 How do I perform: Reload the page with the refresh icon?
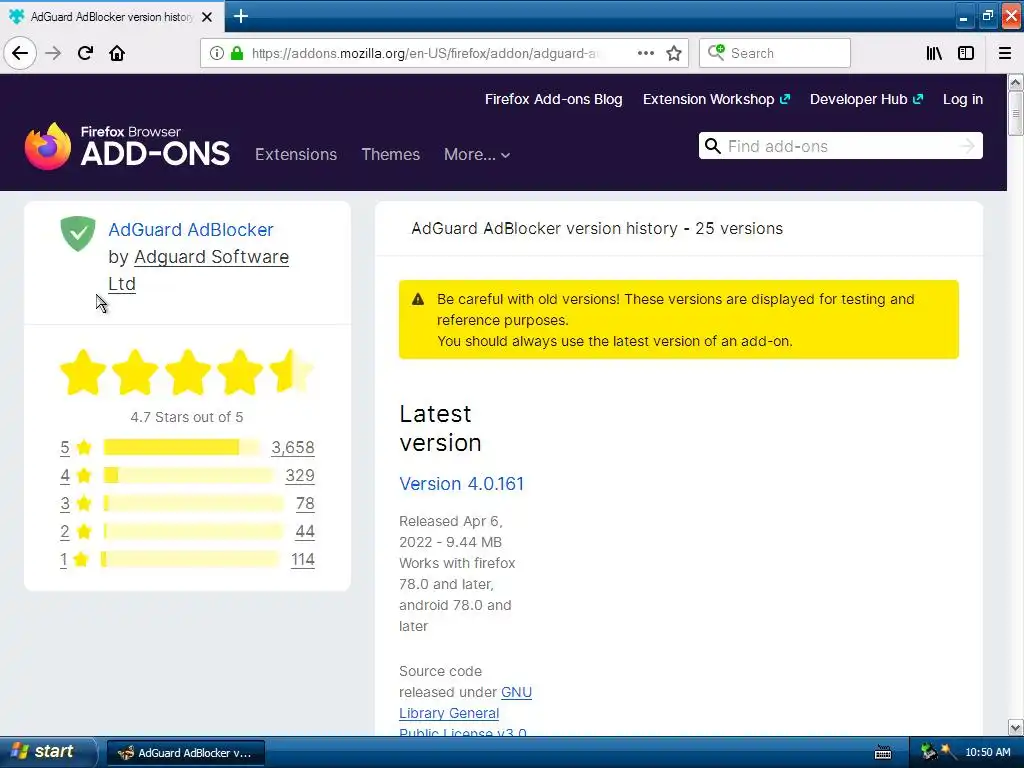[x=85, y=53]
